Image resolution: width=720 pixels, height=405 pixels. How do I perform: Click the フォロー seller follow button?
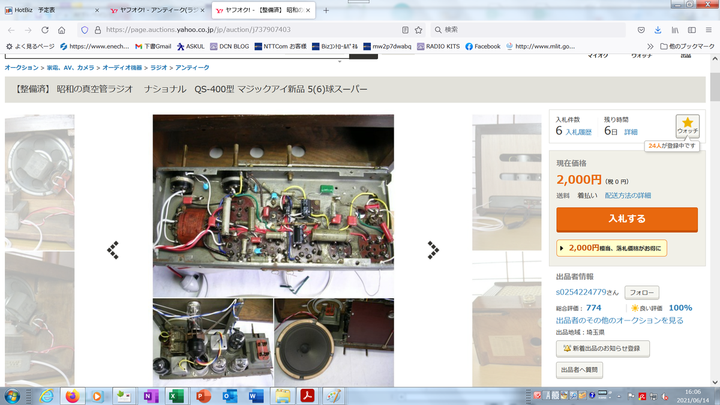click(641, 292)
